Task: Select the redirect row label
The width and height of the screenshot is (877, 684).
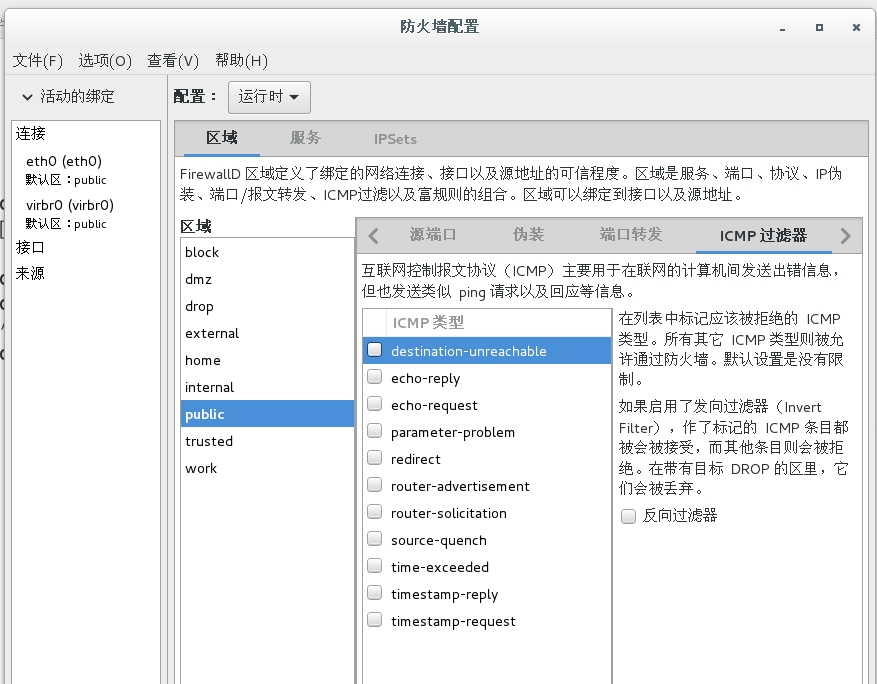Action: coord(416,459)
